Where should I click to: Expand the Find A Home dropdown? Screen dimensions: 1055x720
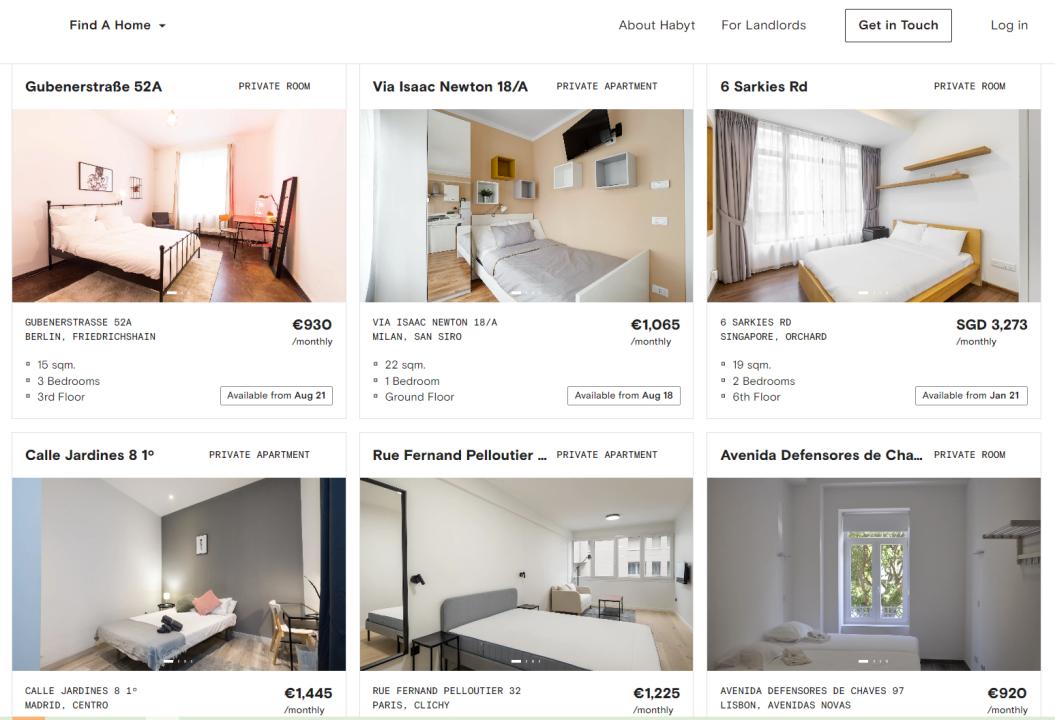(x=117, y=25)
